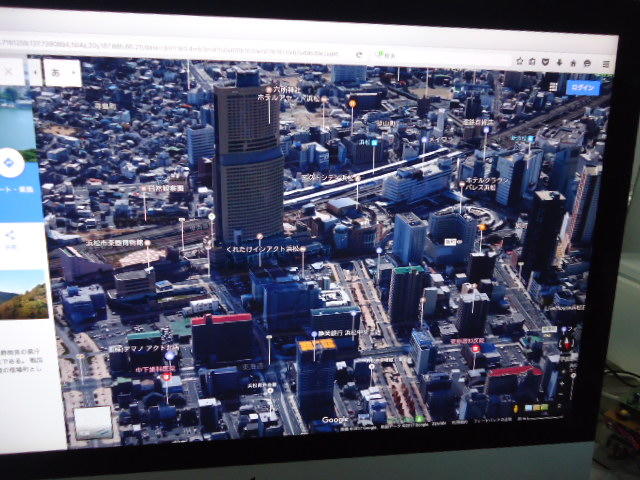This screenshot has height=480, width=640.
Task: Open the あ input language dropdown
Action: [62, 73]
